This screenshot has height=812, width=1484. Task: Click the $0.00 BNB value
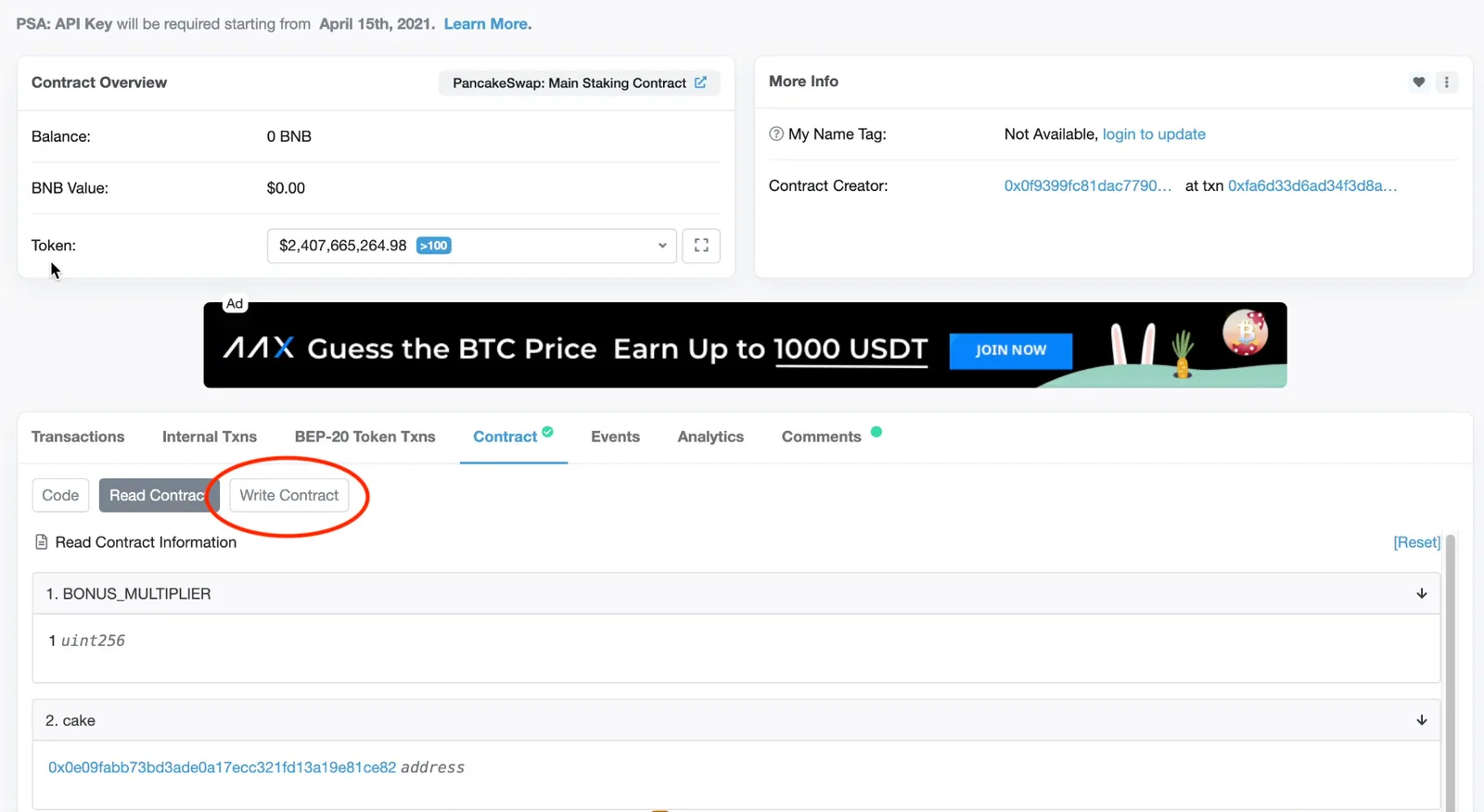(286, 188)
